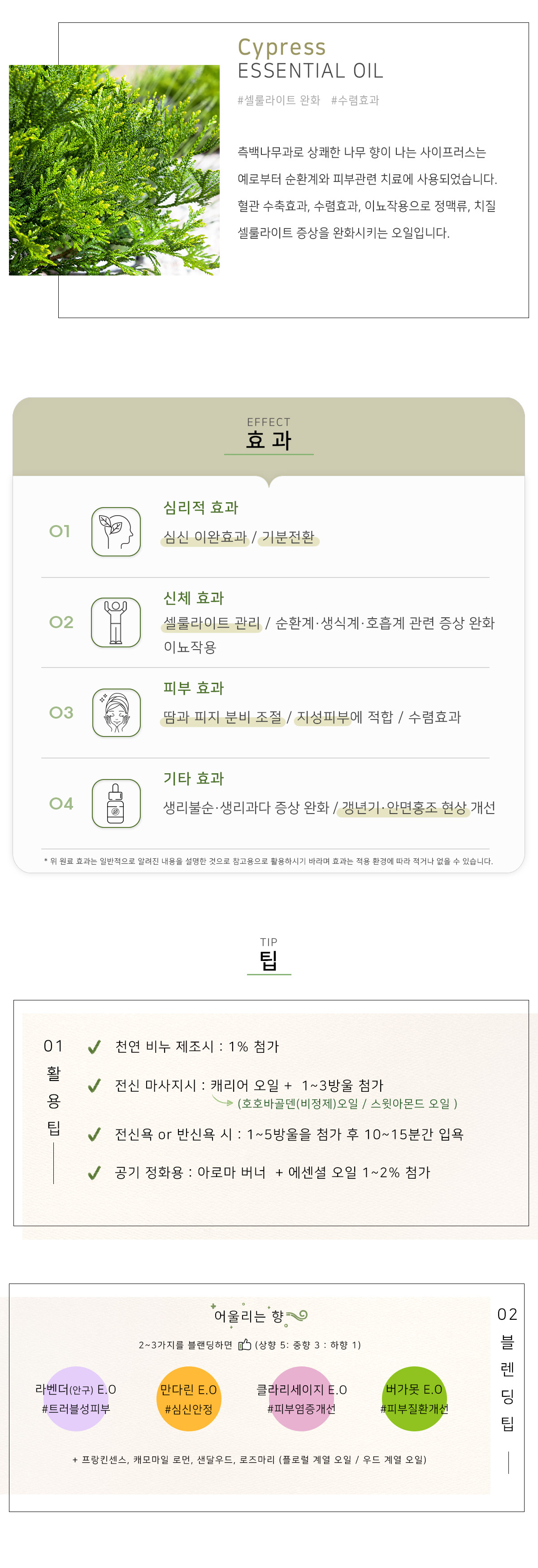Viewport: 538px width, 1568px height.
Task: Click the 팁 TIP section heading
Action: [269, 956]
